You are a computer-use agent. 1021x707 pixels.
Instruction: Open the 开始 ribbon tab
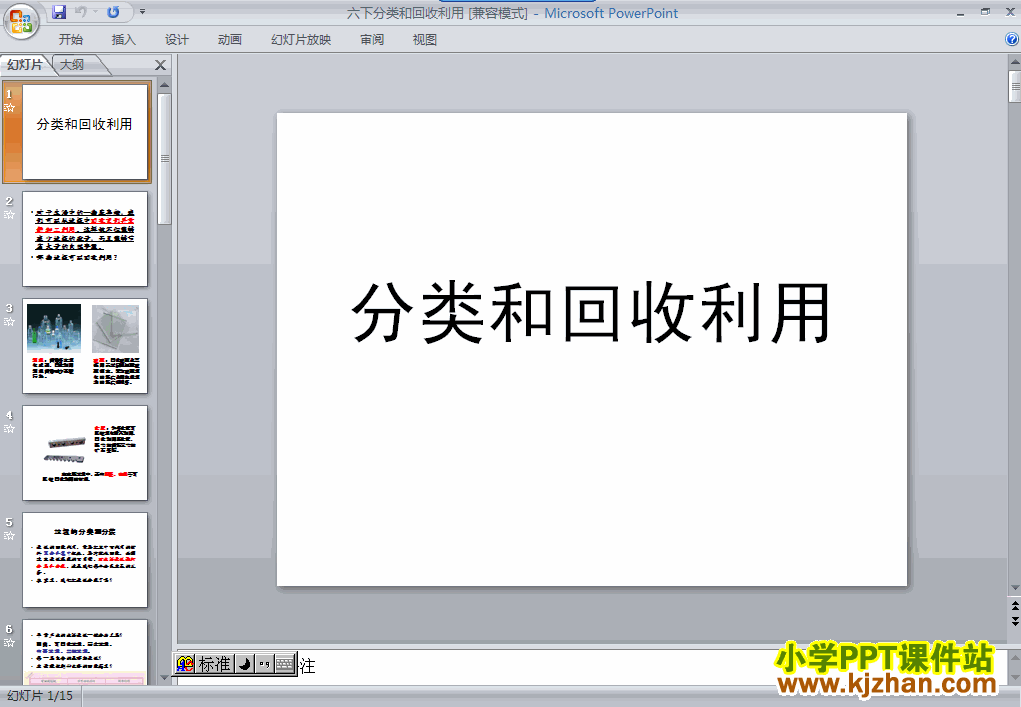[71, 40]
